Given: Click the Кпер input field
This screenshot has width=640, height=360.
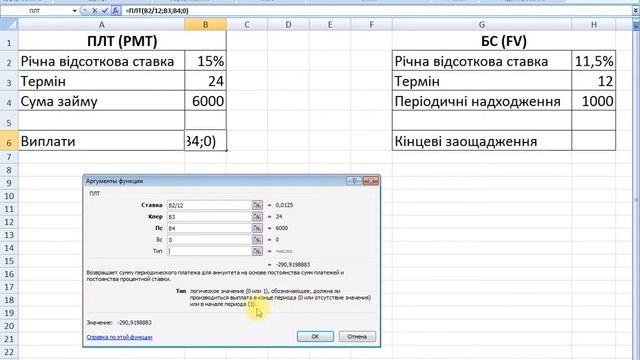Looking at the screenshot, I should coord(209,216).
